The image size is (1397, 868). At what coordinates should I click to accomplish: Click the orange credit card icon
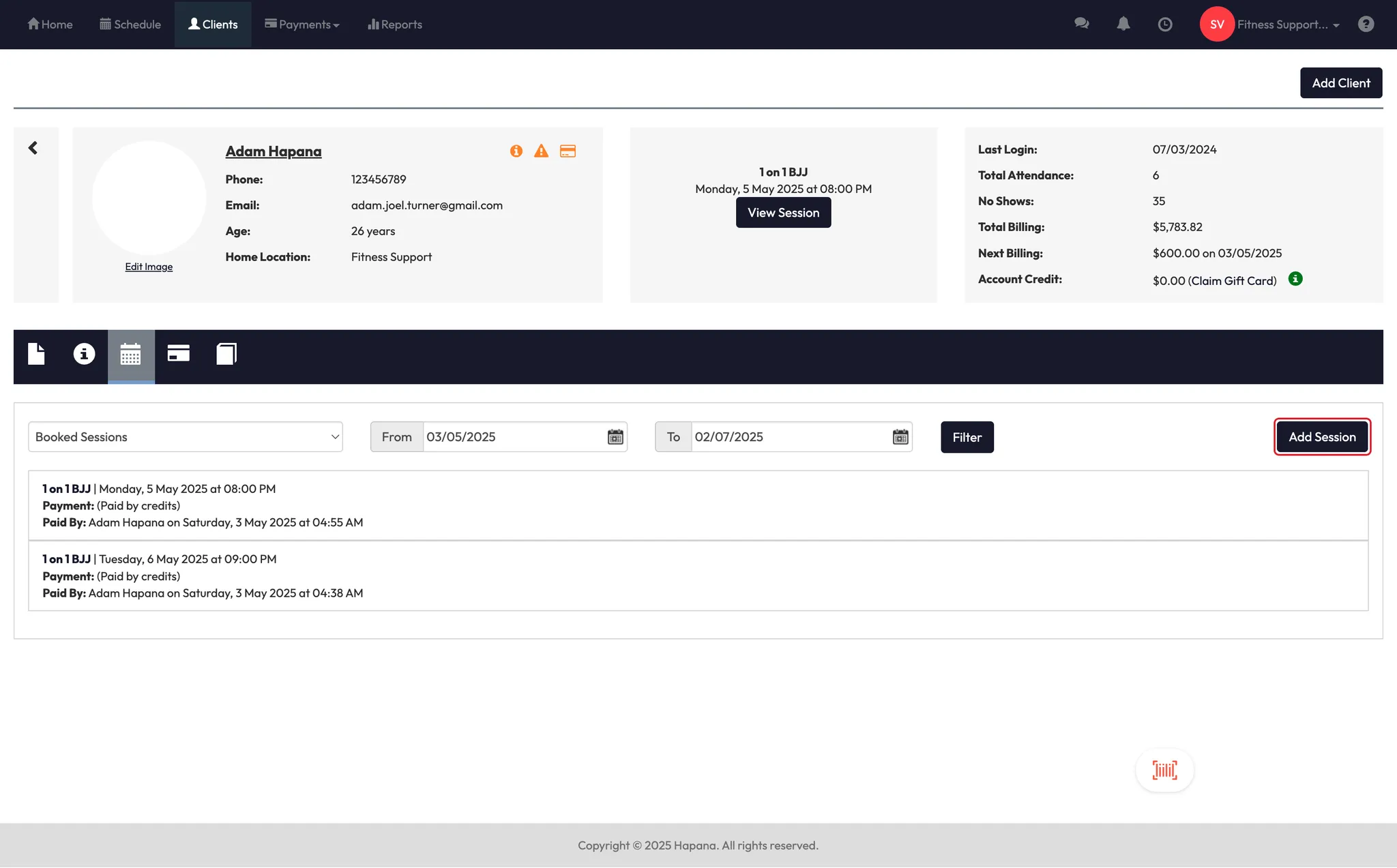[568, 151]
